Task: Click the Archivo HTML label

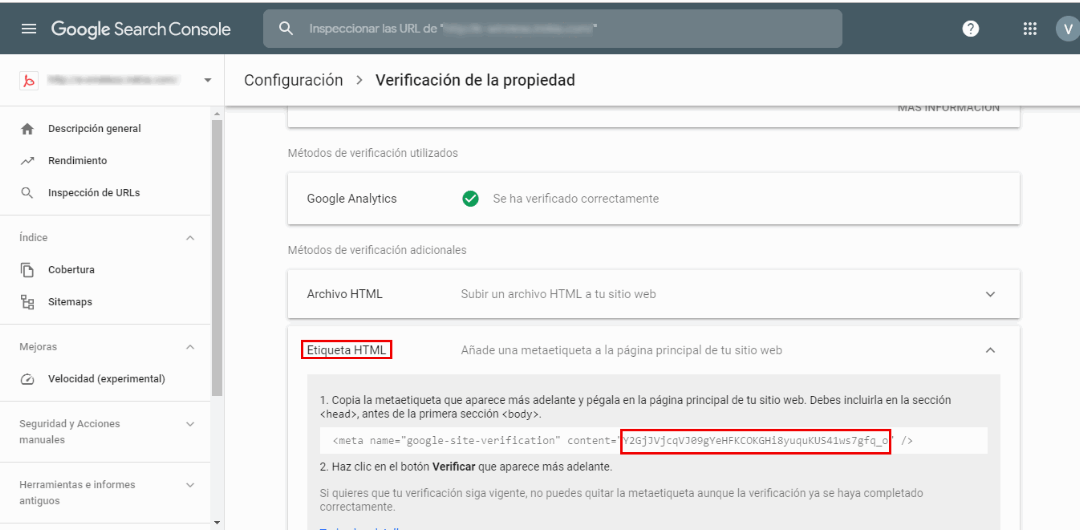Action: pyautogui.click(x=344, y=294)
